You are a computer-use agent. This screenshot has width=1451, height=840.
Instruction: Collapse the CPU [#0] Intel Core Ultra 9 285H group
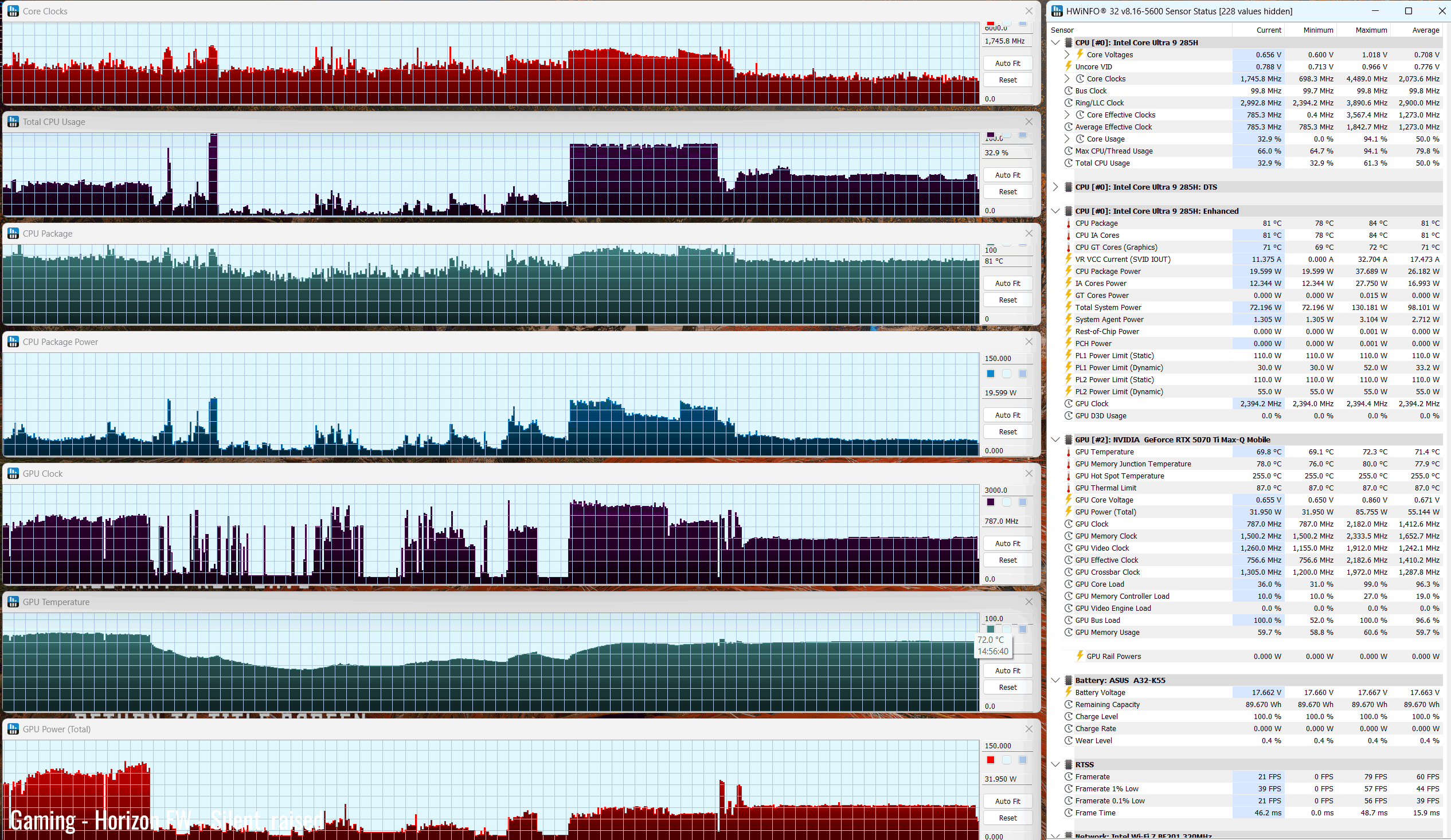click(x=1055, y=42)
